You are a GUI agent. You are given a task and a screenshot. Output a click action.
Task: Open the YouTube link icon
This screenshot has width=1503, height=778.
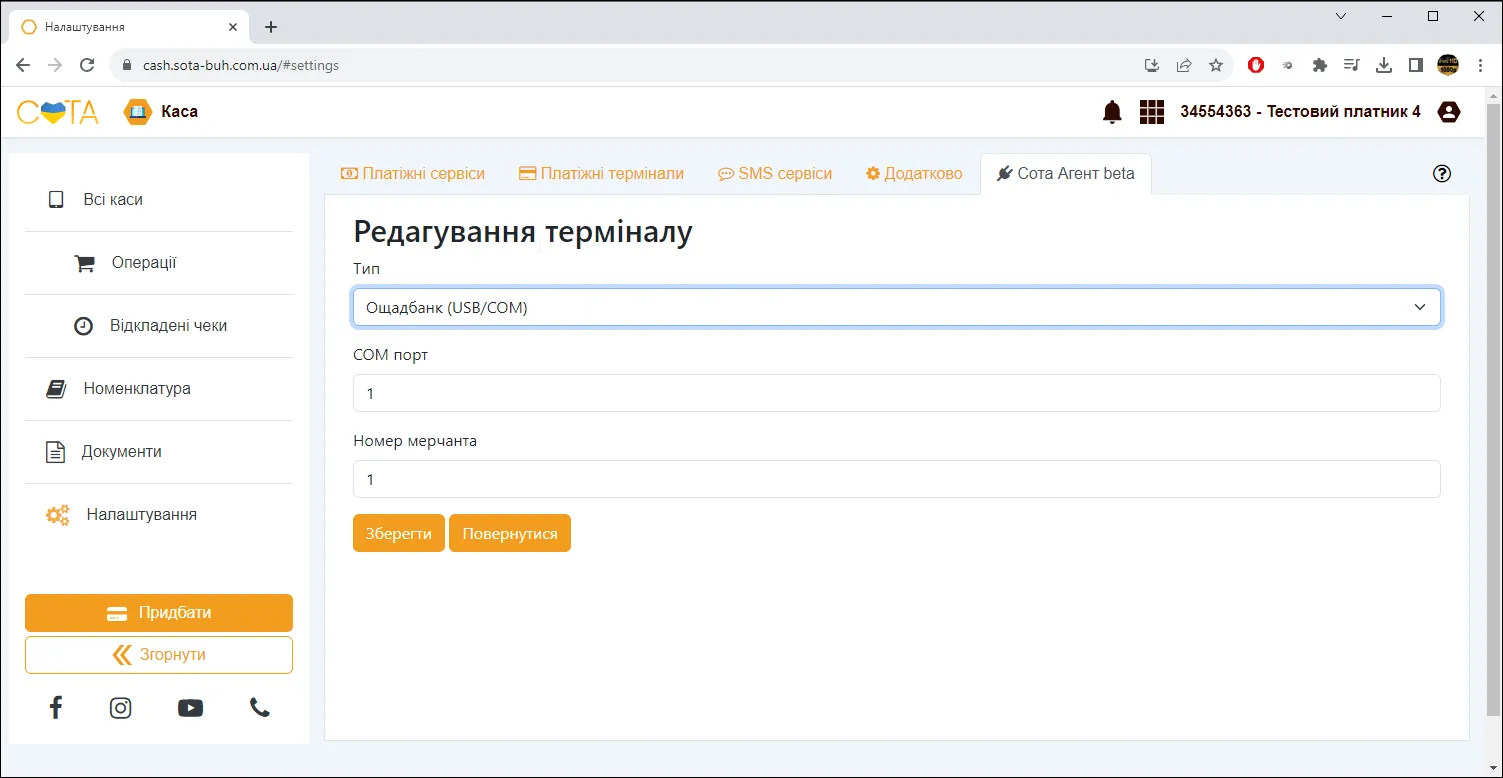pos(190,708)
